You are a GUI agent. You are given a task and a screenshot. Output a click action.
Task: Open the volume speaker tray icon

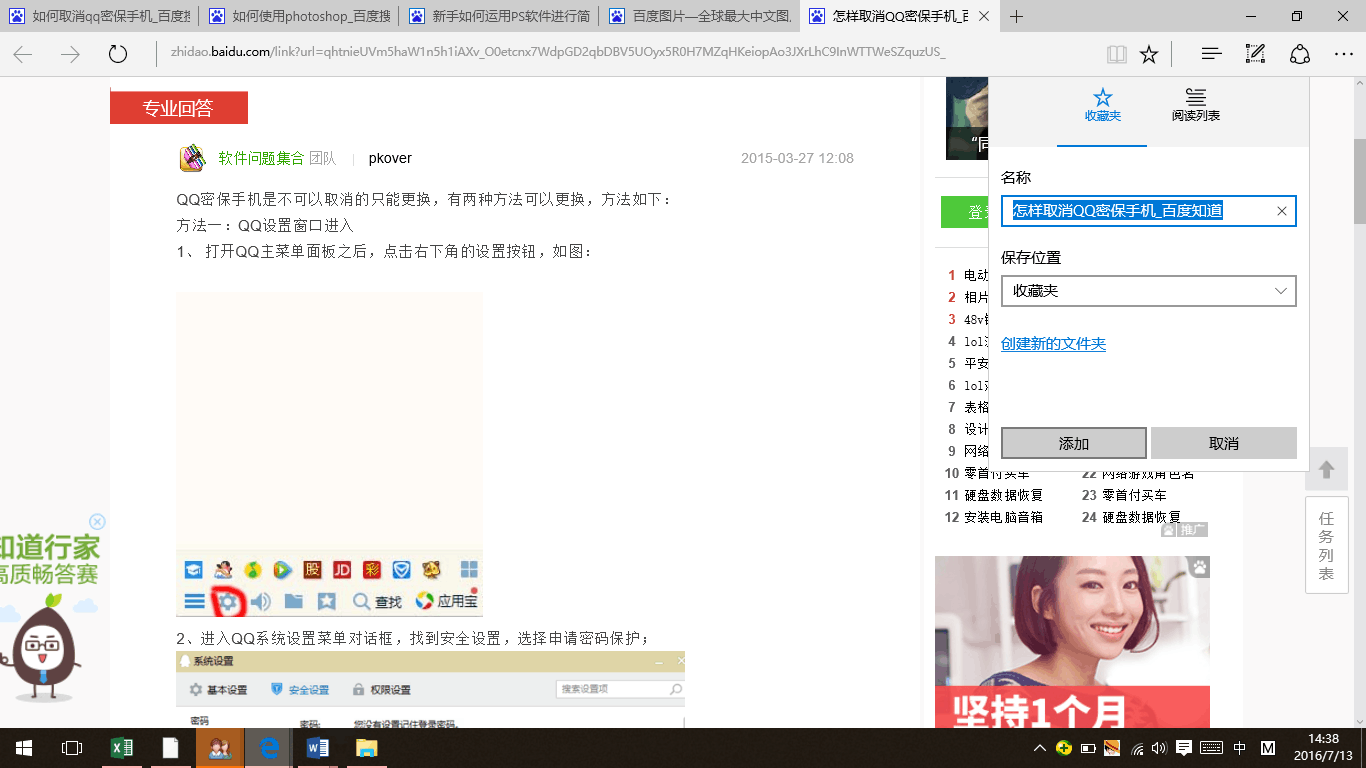point(1160,748)
